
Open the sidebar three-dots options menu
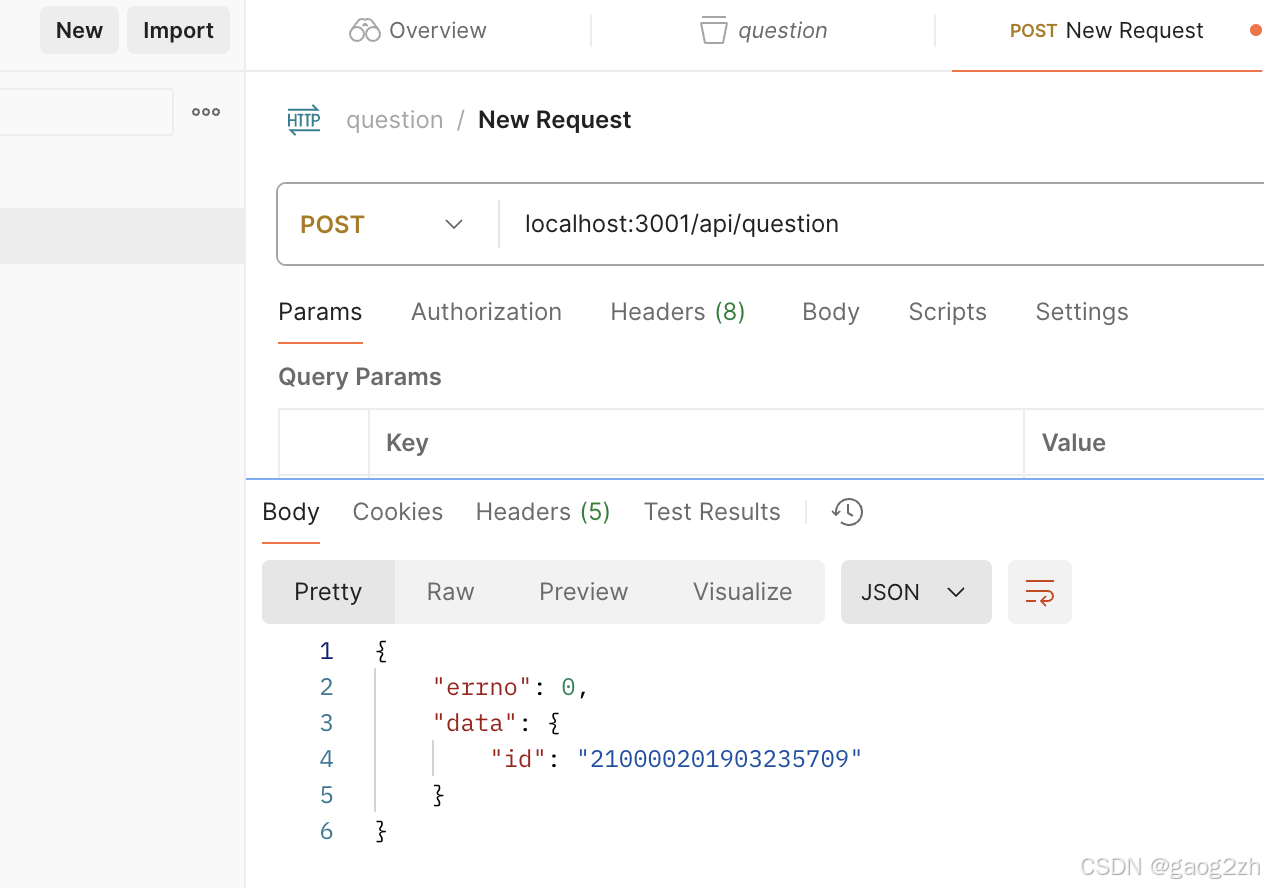point(206,112)
